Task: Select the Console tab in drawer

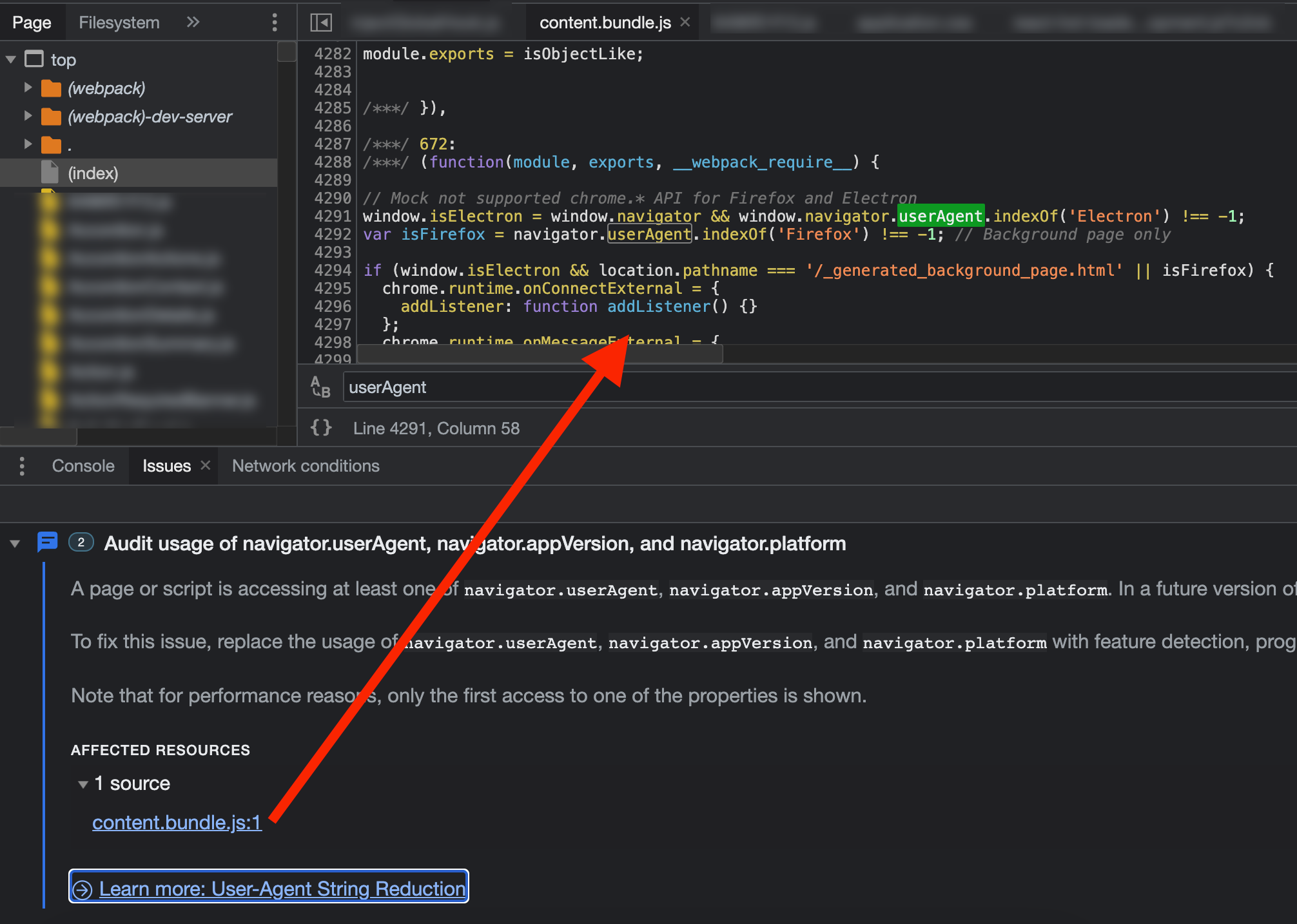Action: point(83,465)
